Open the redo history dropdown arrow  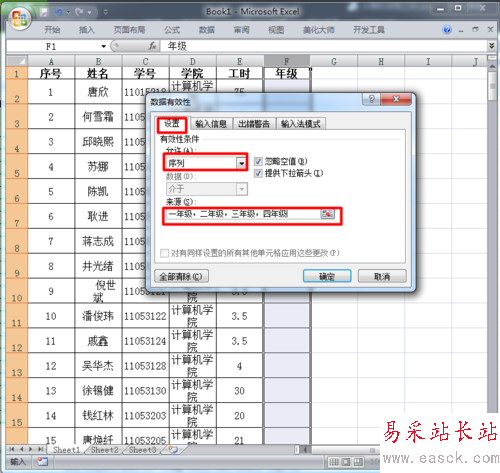(x=89, y=13)
